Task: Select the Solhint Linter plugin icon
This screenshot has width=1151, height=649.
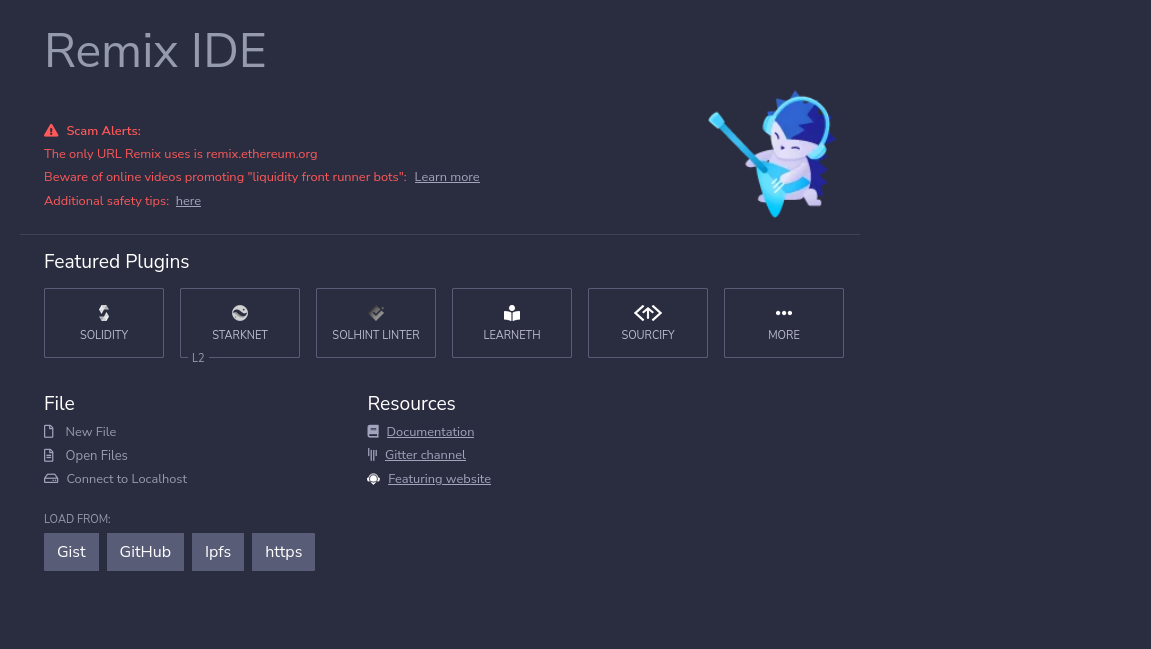Action: coord(376,313)
